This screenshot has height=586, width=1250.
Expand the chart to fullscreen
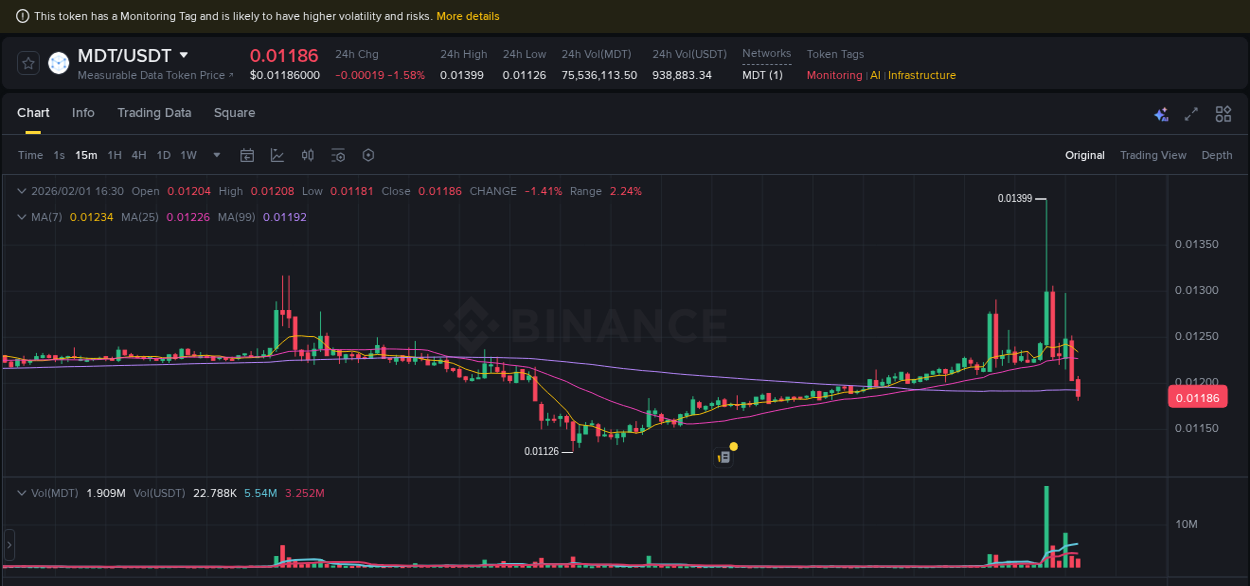coord(1191,115)
